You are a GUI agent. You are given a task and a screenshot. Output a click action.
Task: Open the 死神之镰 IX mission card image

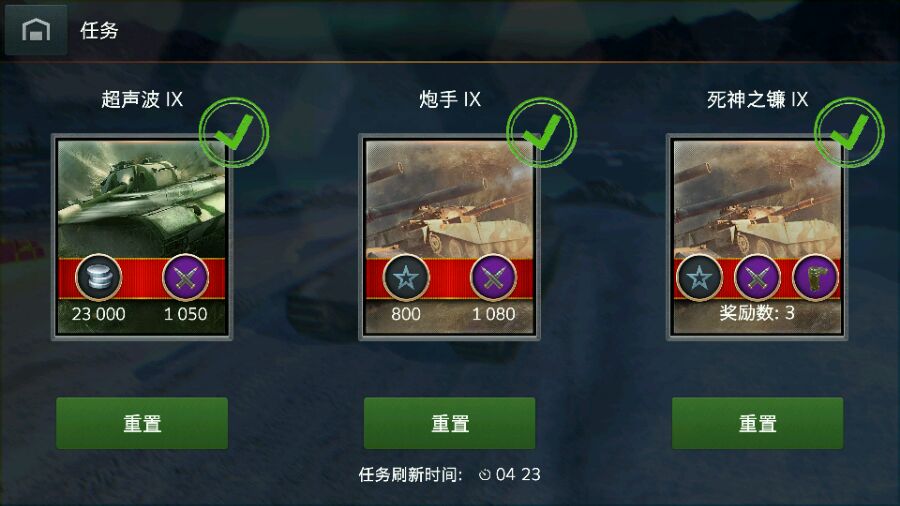click(x=757, y=237)
